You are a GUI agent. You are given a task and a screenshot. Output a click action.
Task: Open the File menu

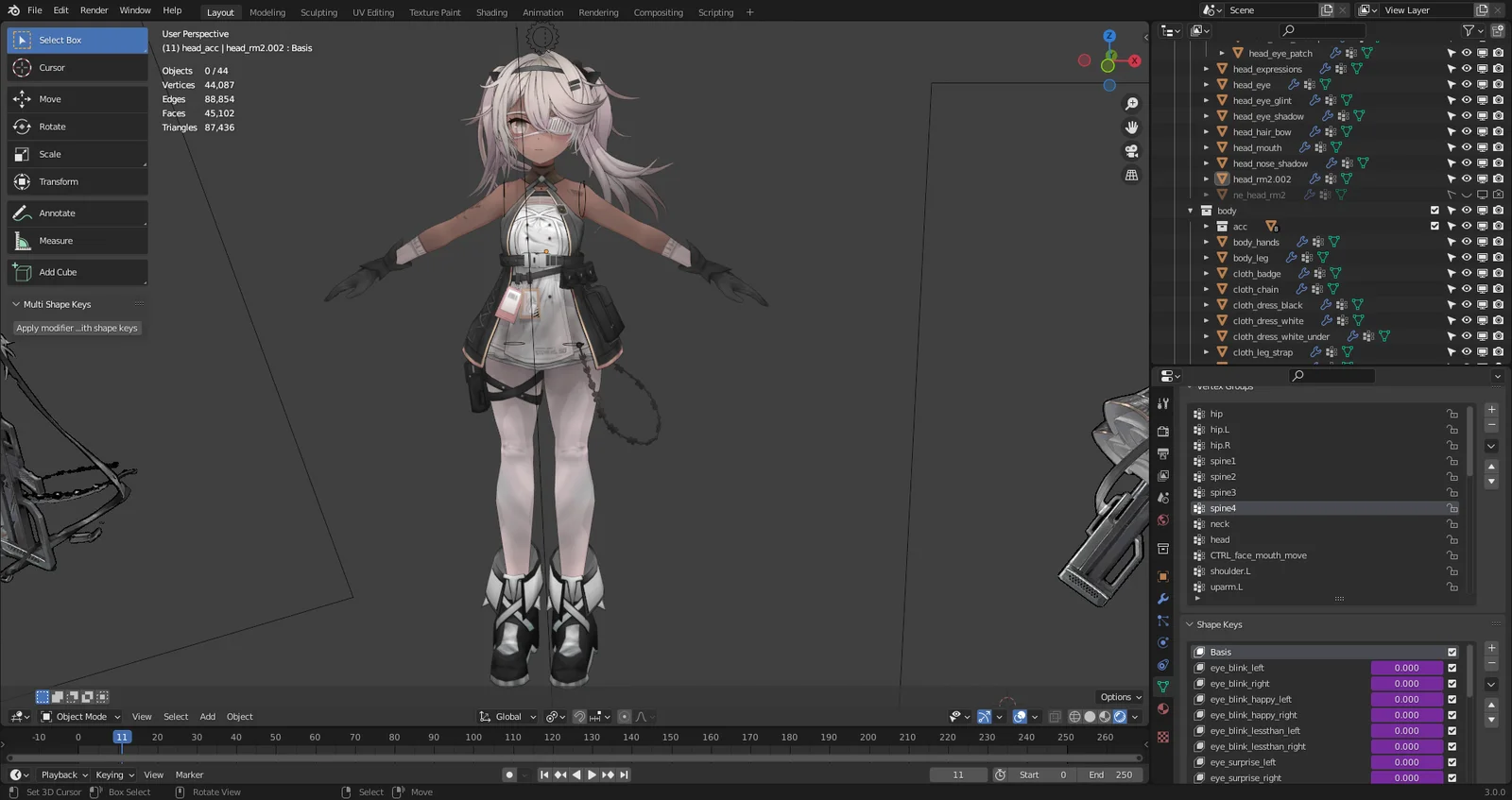click(35, 10)
